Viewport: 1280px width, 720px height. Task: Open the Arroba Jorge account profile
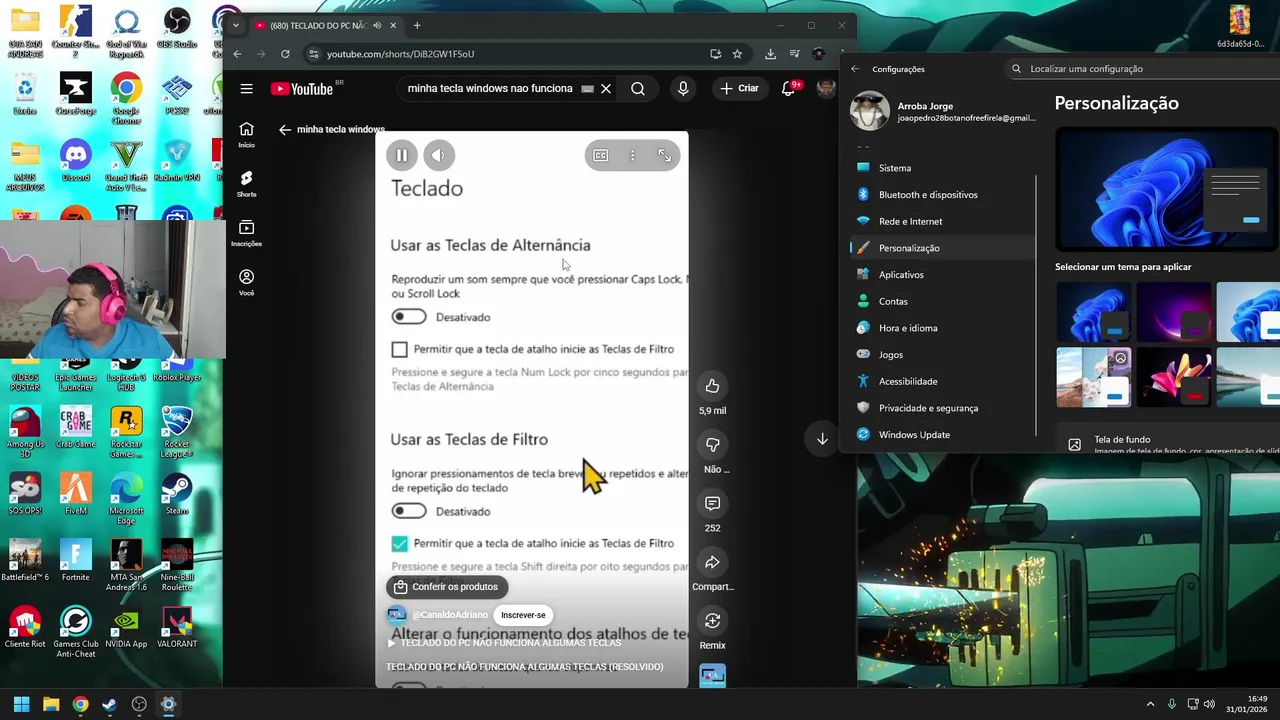(942, 111)
